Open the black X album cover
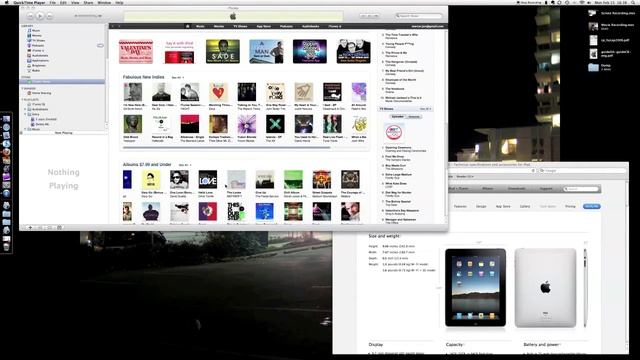Screen dimensions: 640x360 point(276,124)
